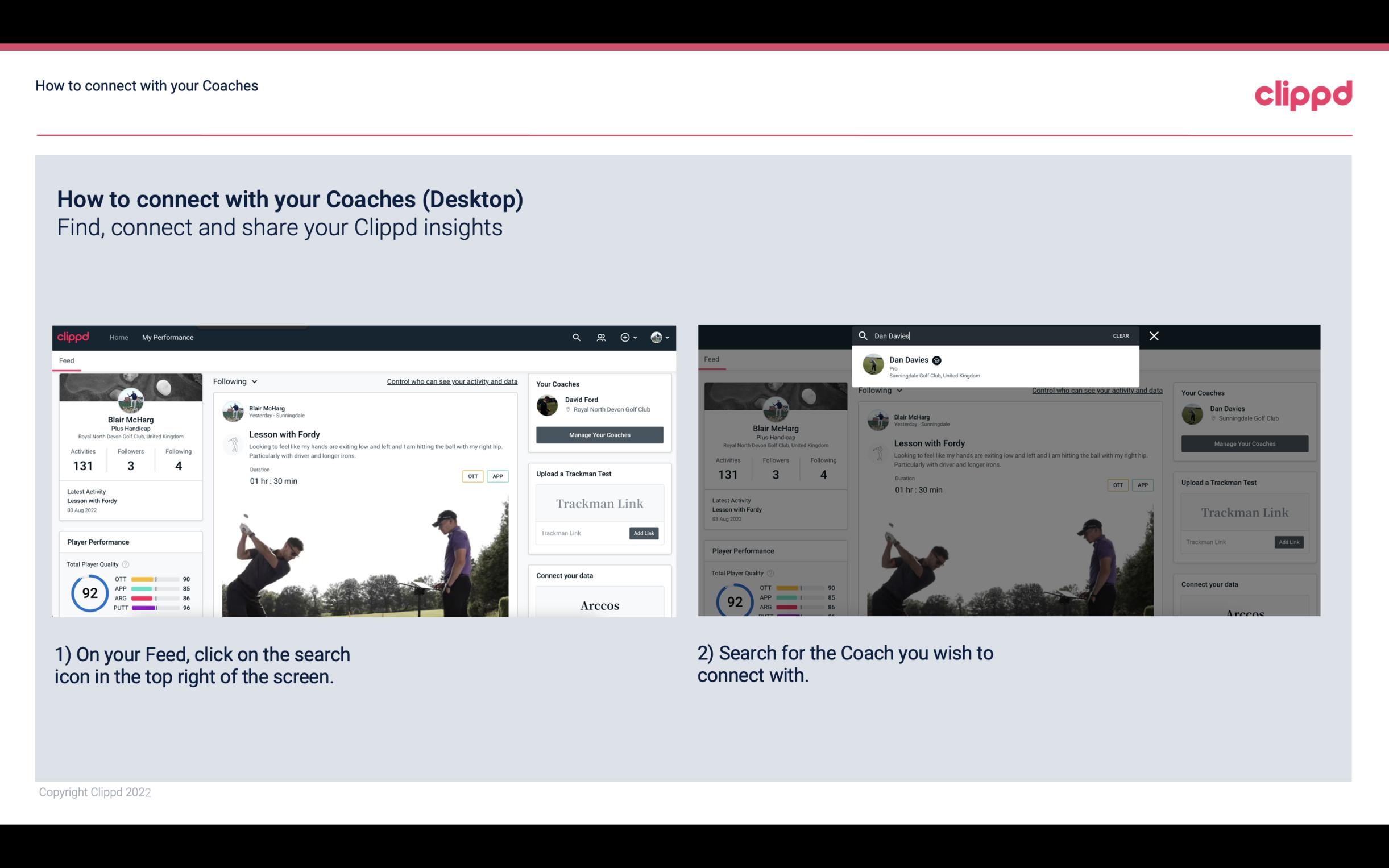
Task: Click the My Performance tab in navbar
Action: click(168, 337)
